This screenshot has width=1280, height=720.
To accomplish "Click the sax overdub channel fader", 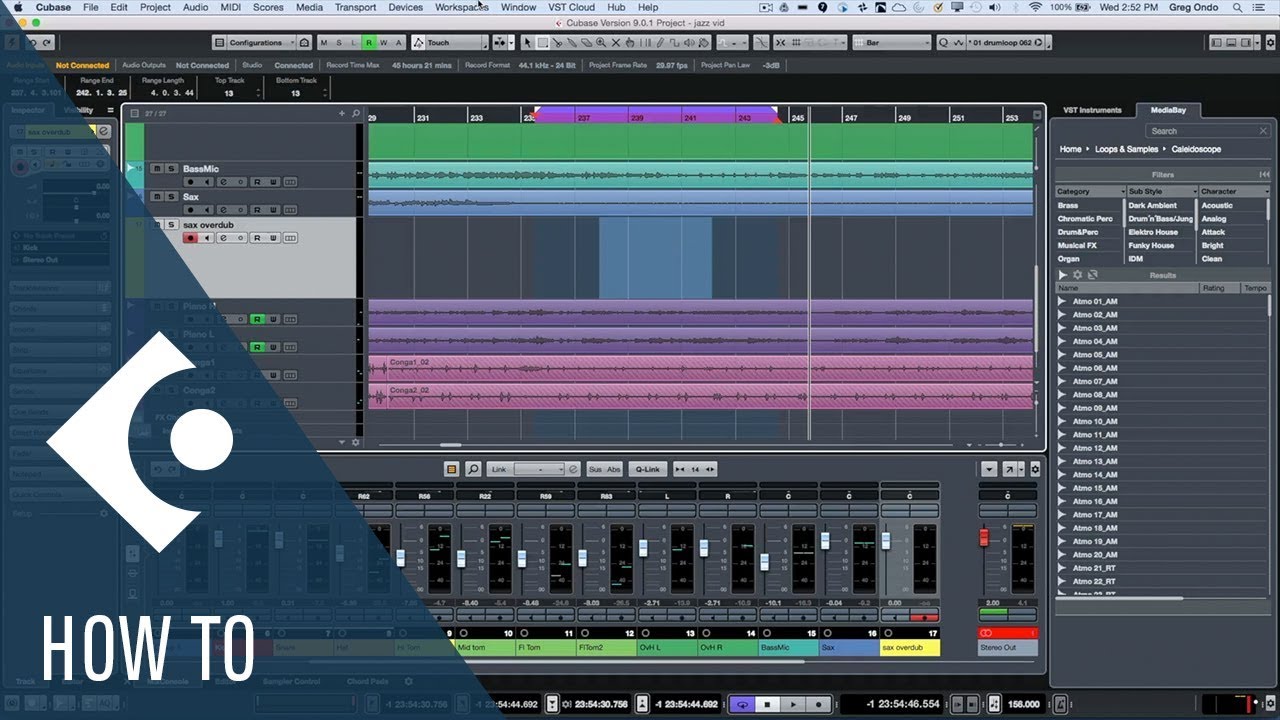I will pyautogui.click(x=886, y=541).
